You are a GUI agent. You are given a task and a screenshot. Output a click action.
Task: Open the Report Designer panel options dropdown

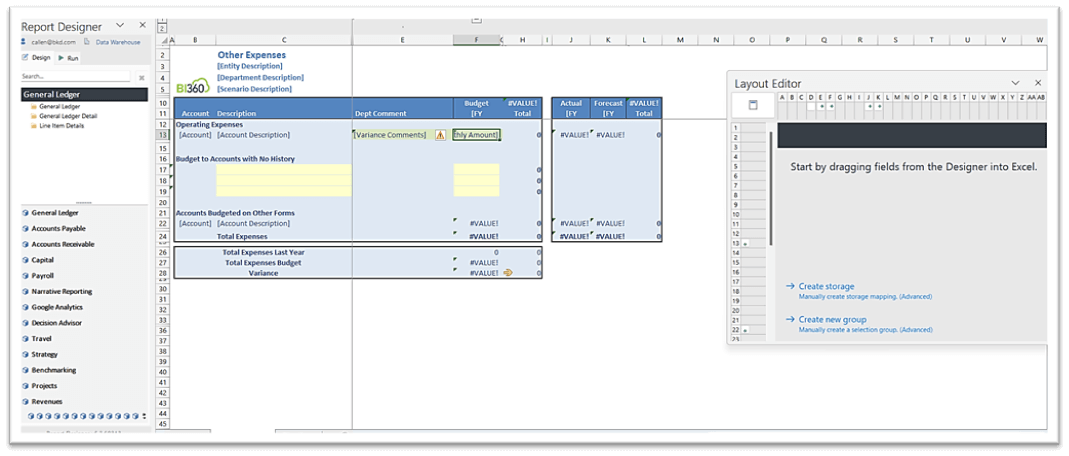(121, 25)
